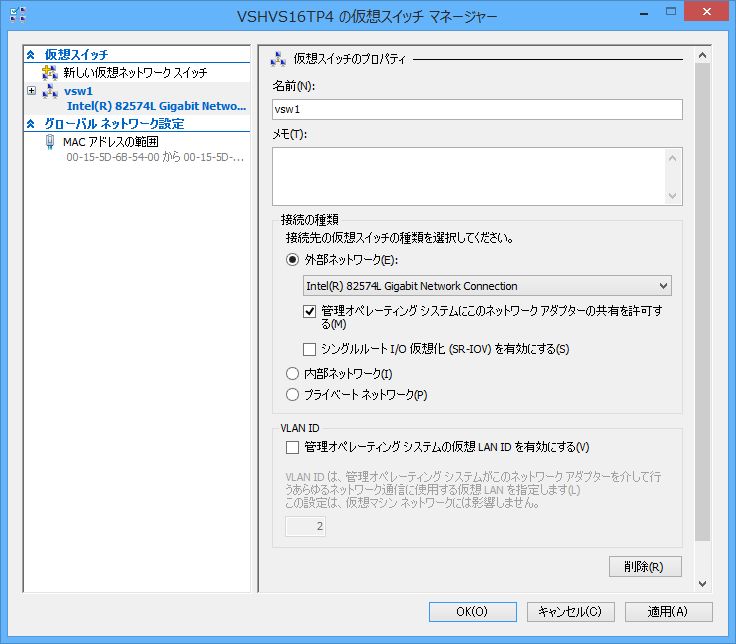Click the memo box scroll up arrow

click(x=672, y=158)
